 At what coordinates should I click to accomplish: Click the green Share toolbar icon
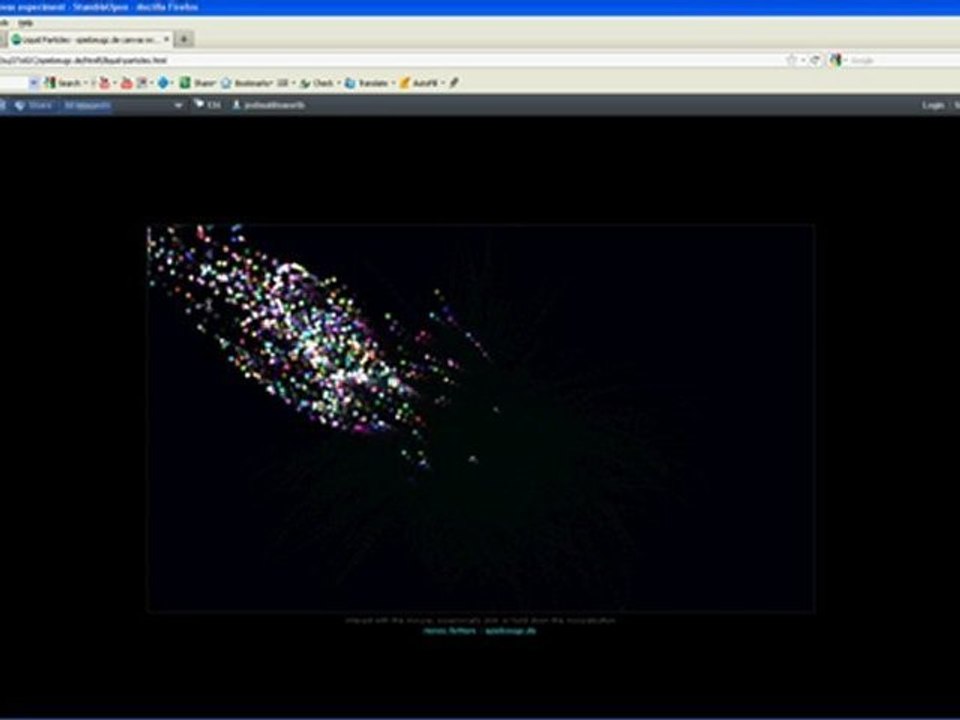(197, 83)
